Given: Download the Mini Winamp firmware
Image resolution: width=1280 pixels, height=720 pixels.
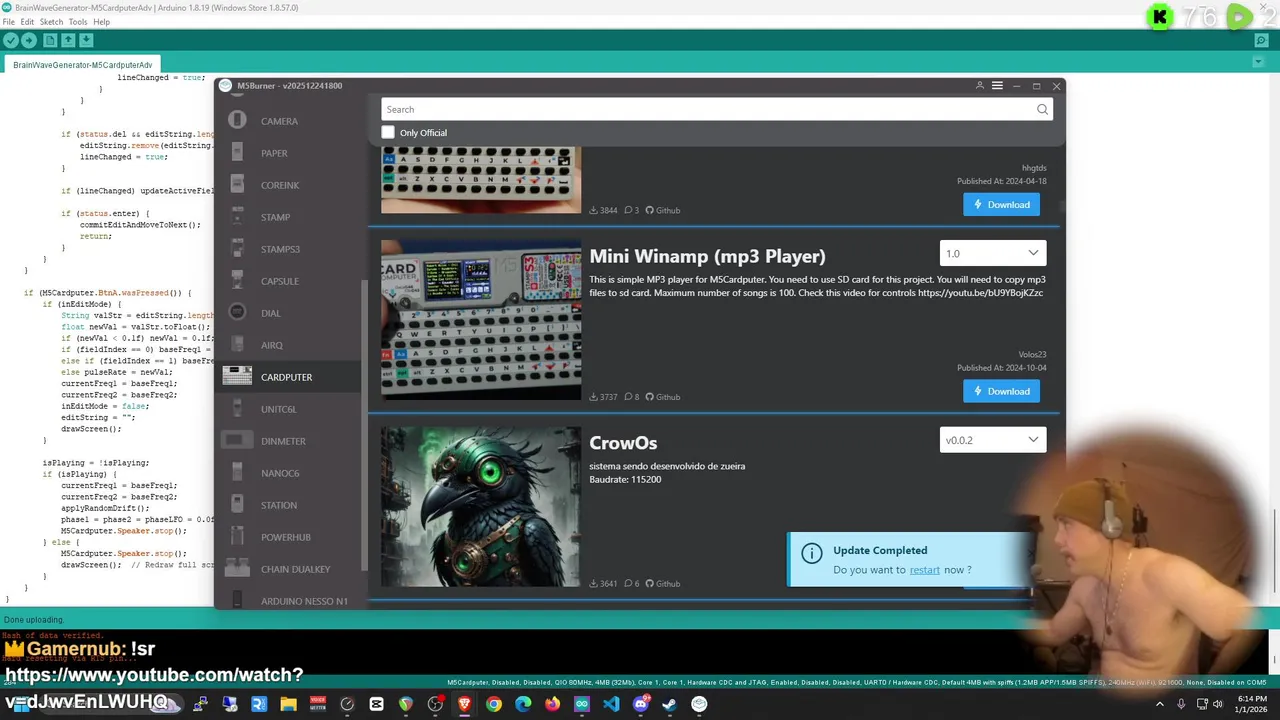Looking at the screenshot, I should tap(1001, 391).
